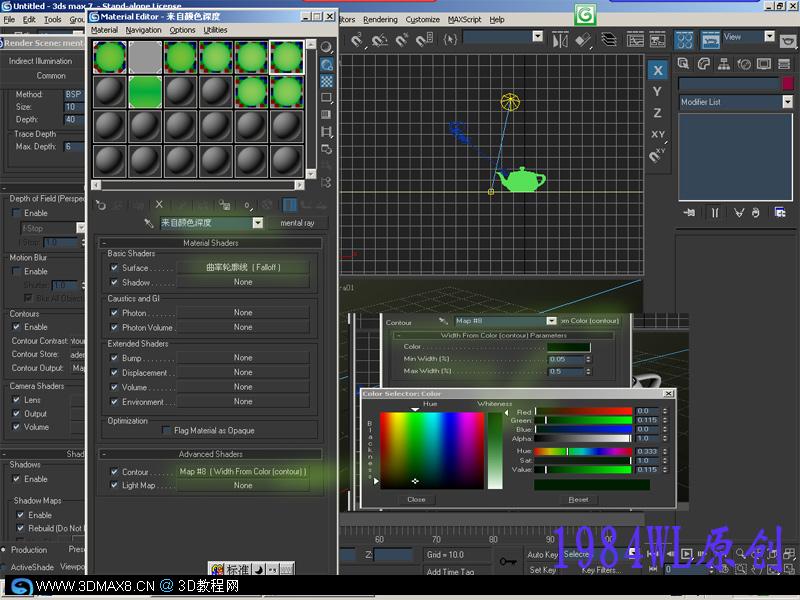Click the Falloff Surface shader map button
This screenshot has width=800, height=600.
pos(243,268)
